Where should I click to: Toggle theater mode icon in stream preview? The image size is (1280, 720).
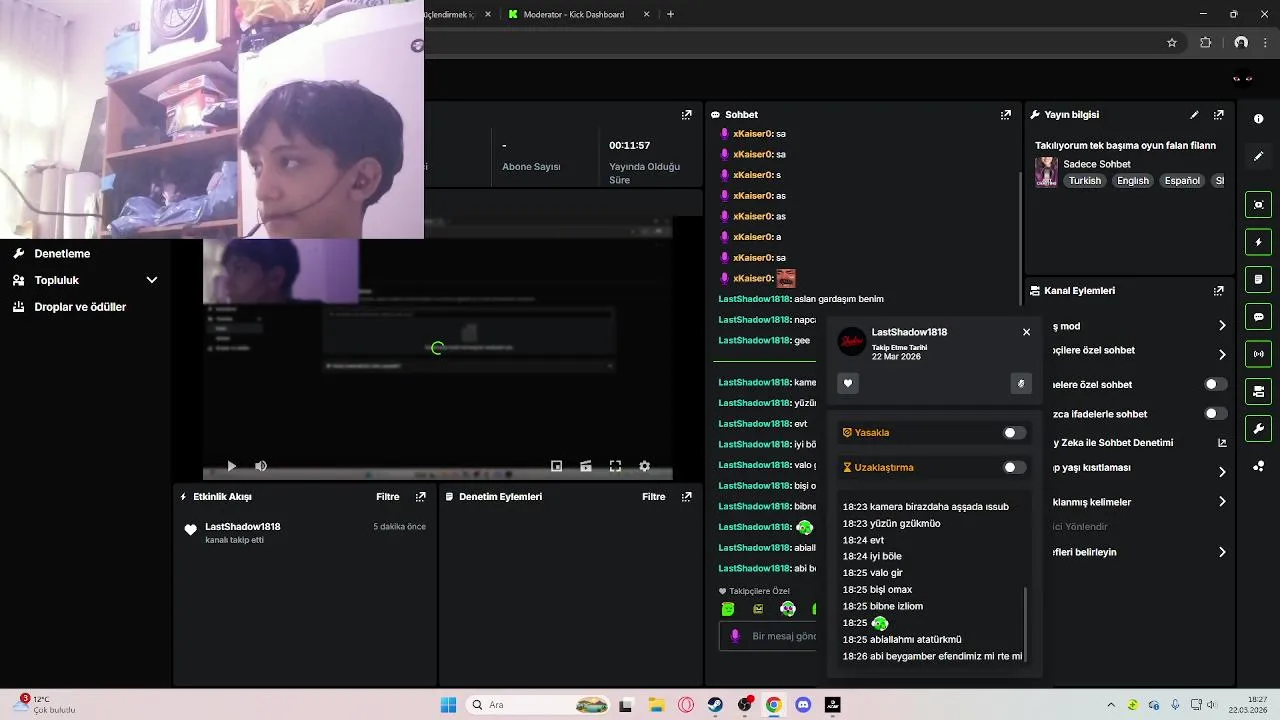[x=586, y=466]
